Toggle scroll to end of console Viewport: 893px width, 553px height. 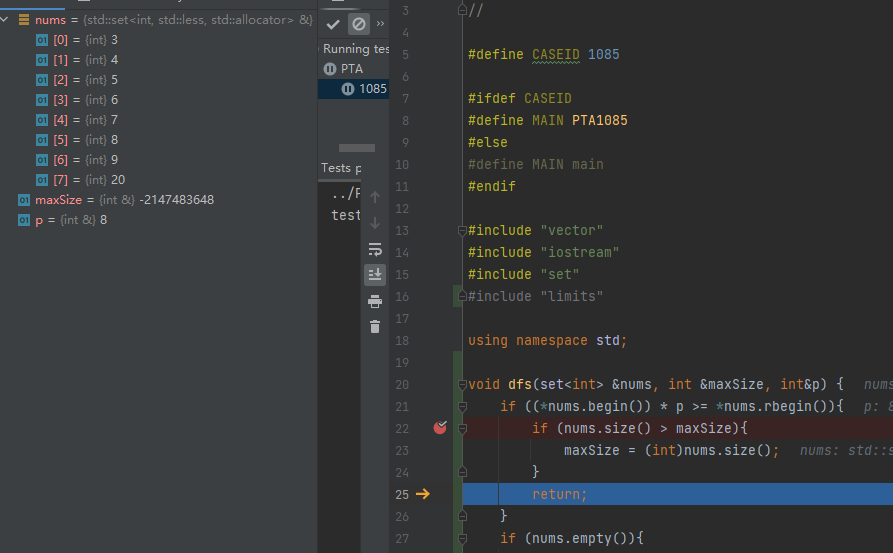[375, 275]
